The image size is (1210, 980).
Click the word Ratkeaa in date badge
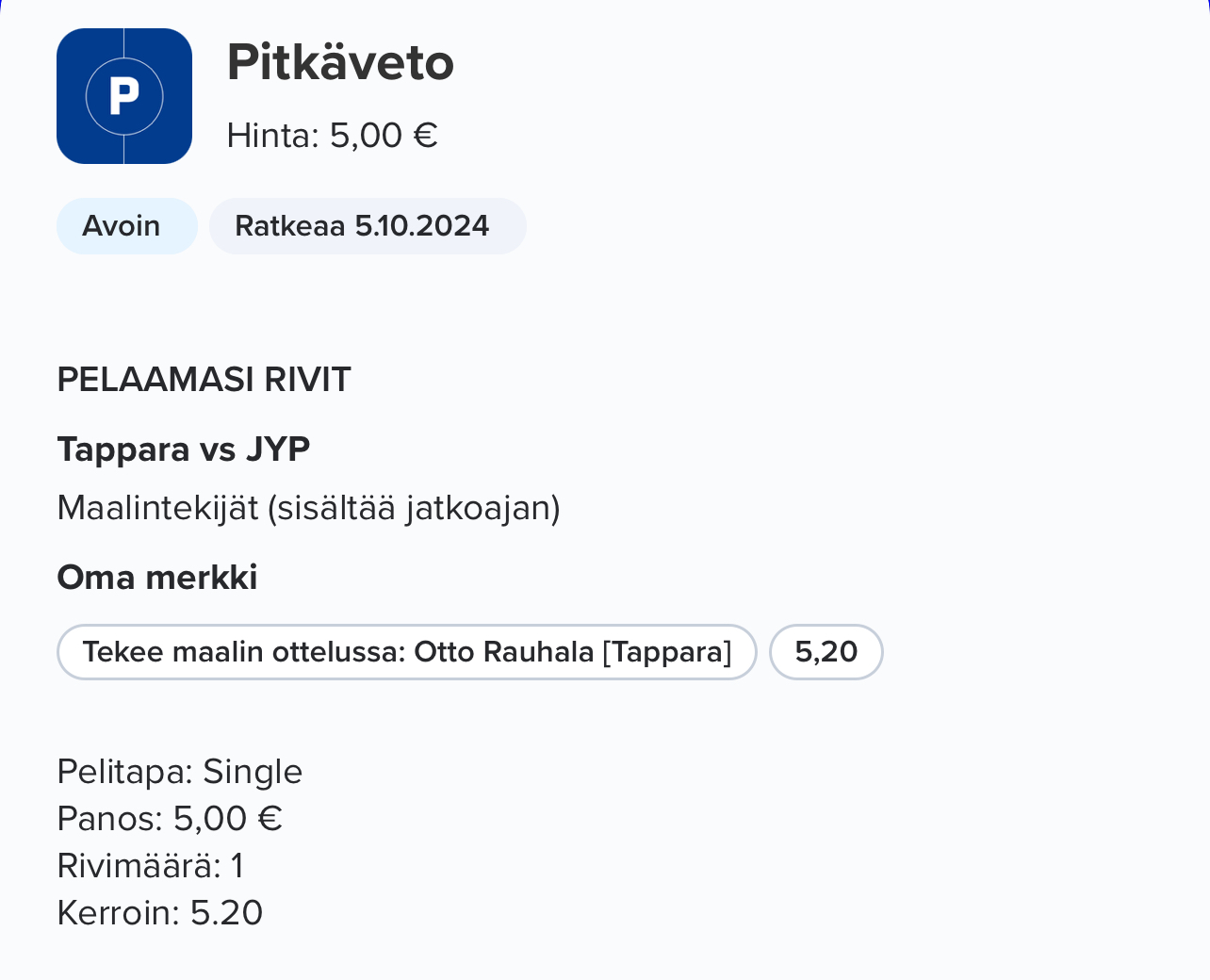pyautogui.click(x=289, y=226)
